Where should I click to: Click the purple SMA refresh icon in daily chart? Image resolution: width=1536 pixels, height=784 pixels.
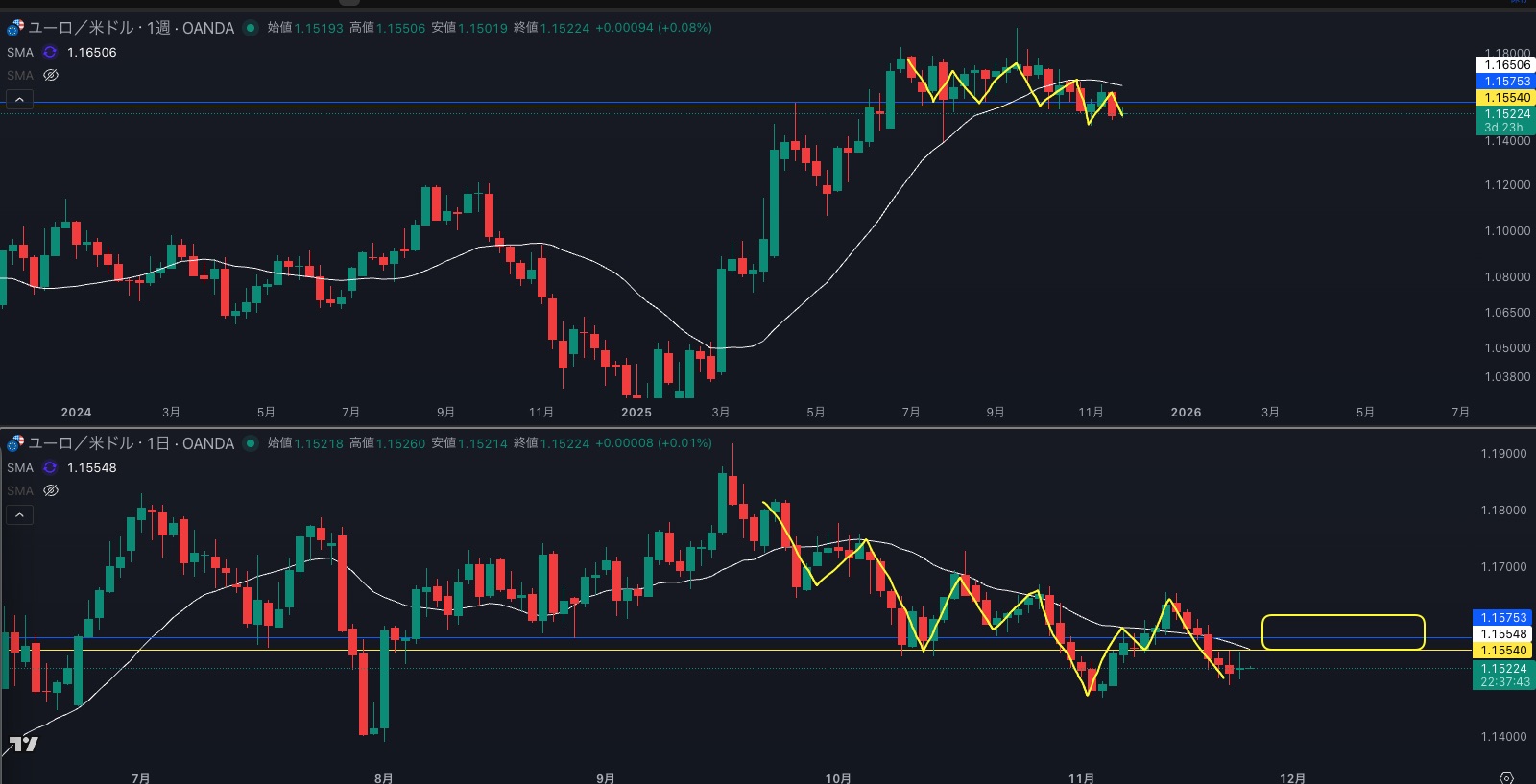coord(50,468)
